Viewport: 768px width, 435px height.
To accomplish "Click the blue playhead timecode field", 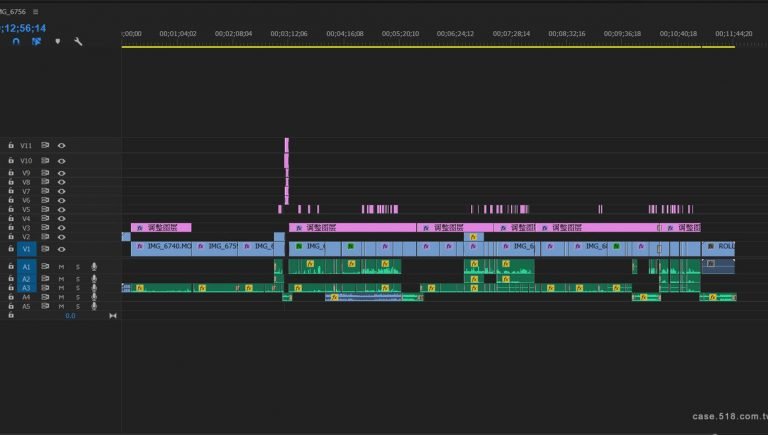I will 24,27.
